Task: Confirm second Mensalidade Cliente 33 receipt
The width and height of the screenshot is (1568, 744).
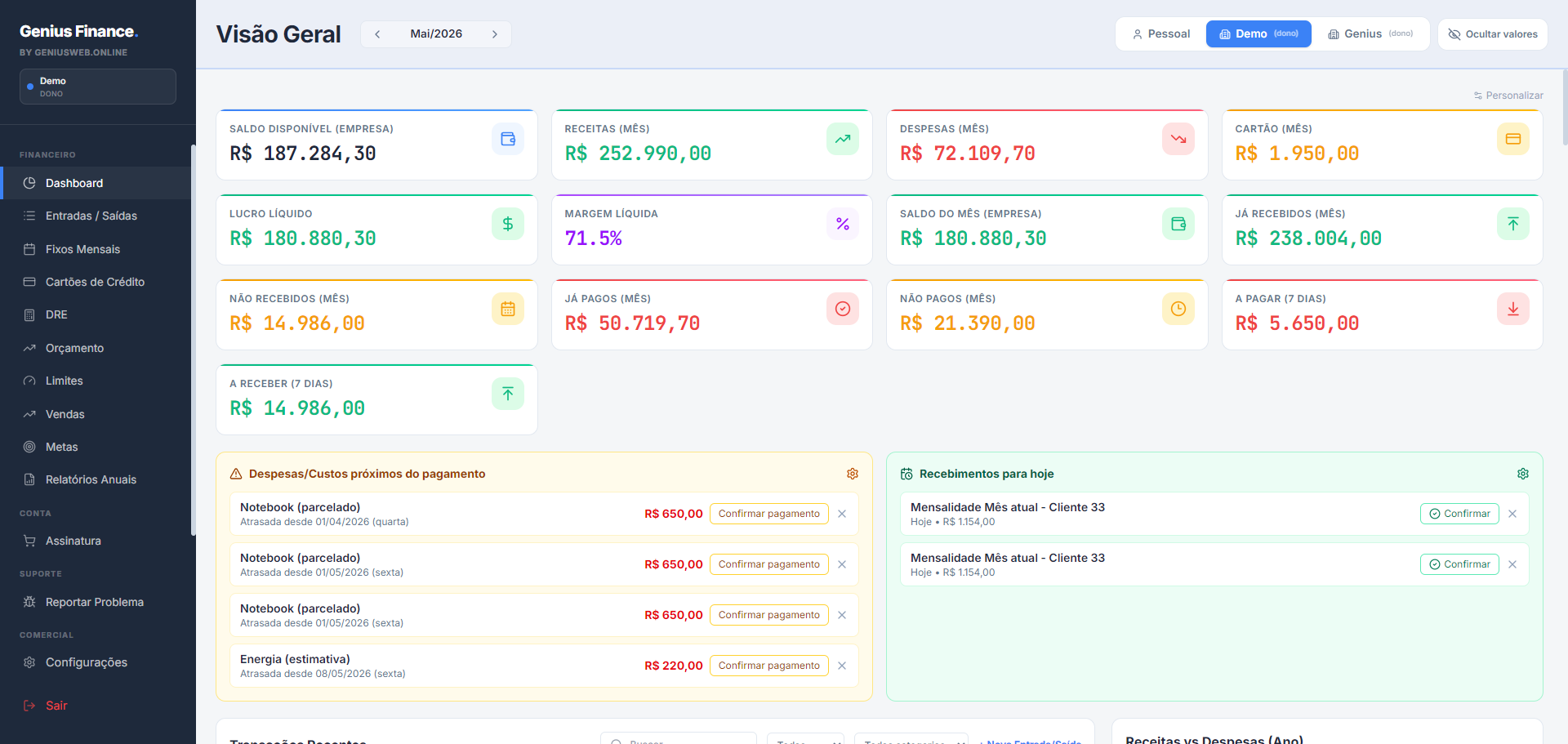Action: pos(1459,564)
